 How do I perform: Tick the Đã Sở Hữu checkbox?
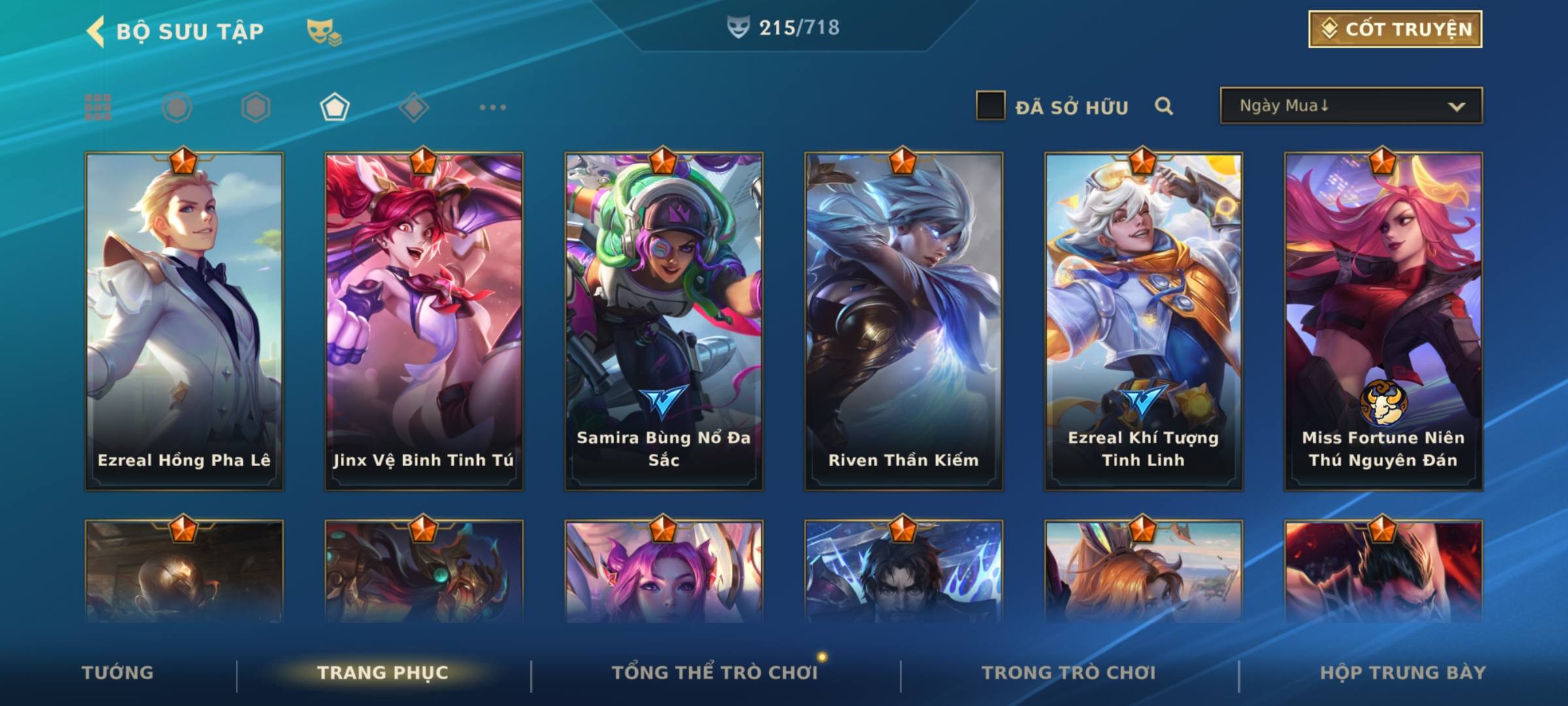point(990,106)
